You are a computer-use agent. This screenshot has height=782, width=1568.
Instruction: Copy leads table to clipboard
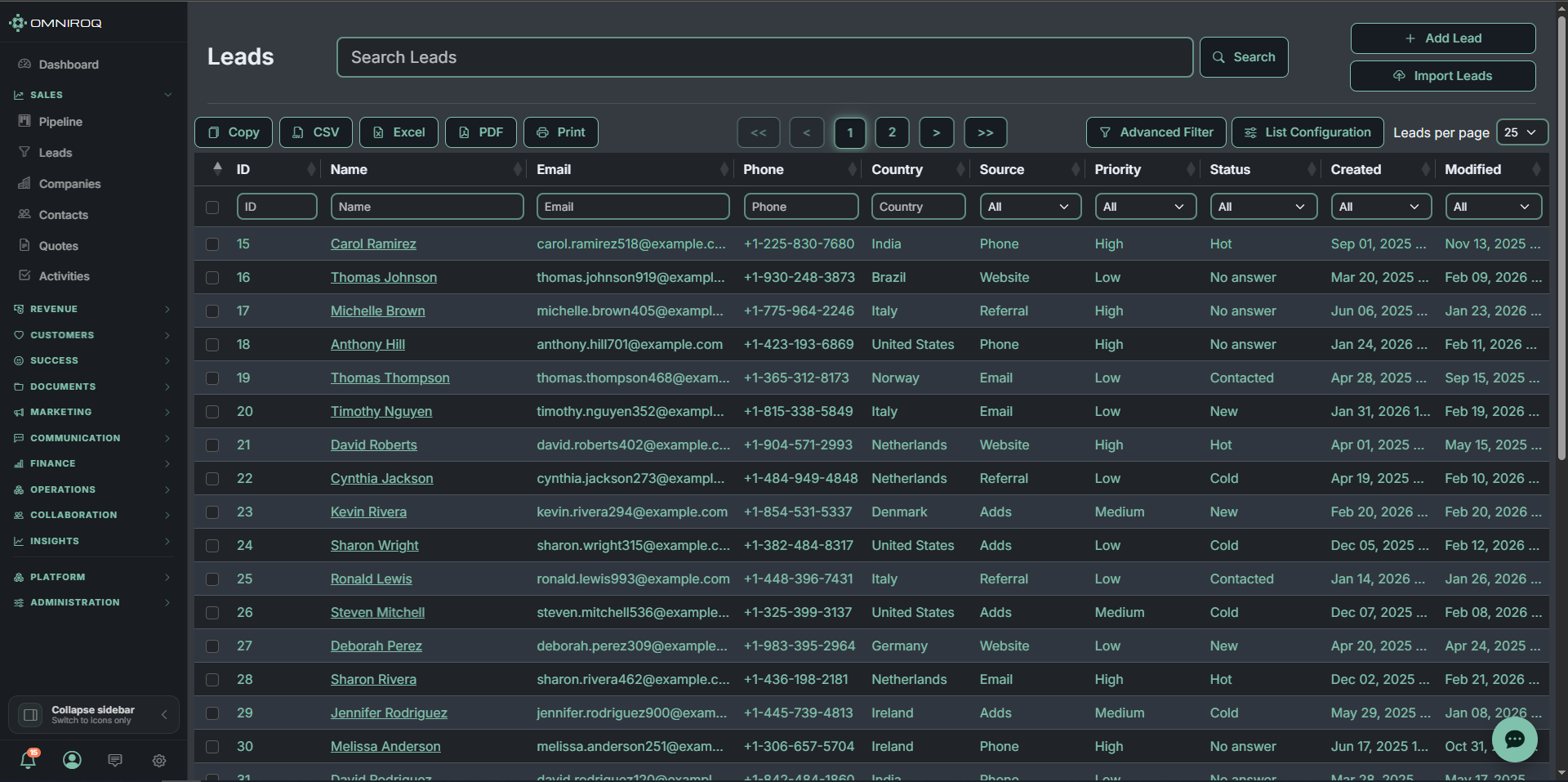point(234,132)
